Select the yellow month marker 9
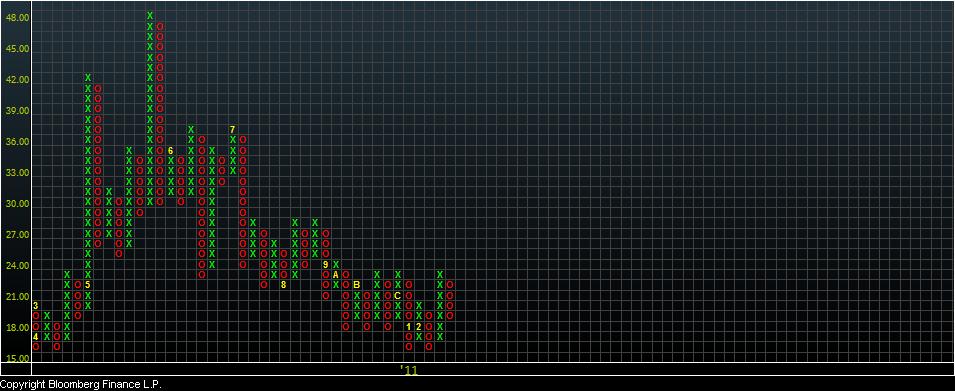Viewport: 955px width, 391px height. (325, 264)
